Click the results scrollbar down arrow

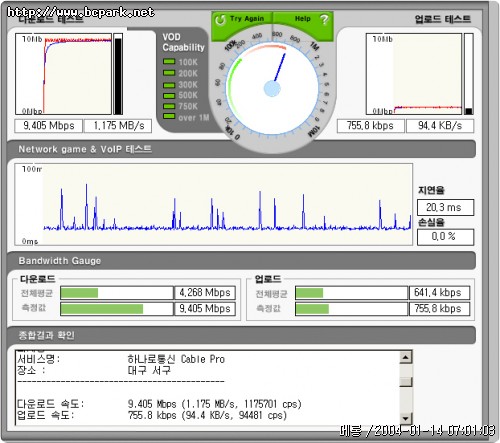click(x=406, y=418)
